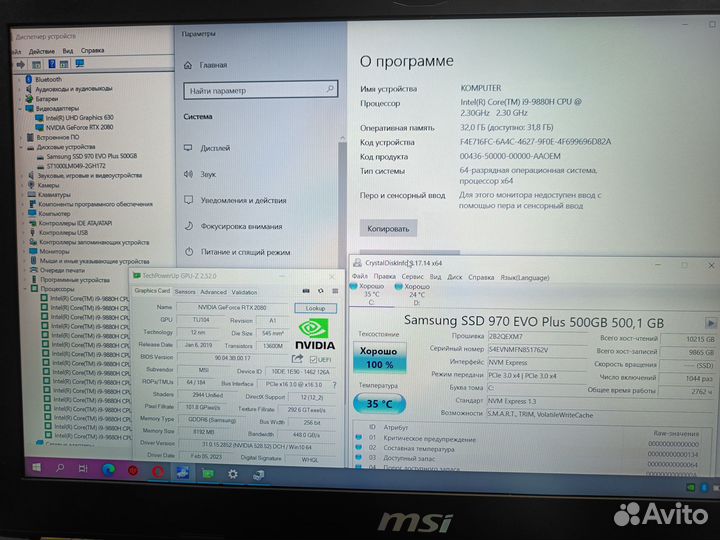Click the scan hardware monitor icon in Device Manager toolbar
Image resolution: width=720 pixels, height=540 pixels.
click(79, 63)
